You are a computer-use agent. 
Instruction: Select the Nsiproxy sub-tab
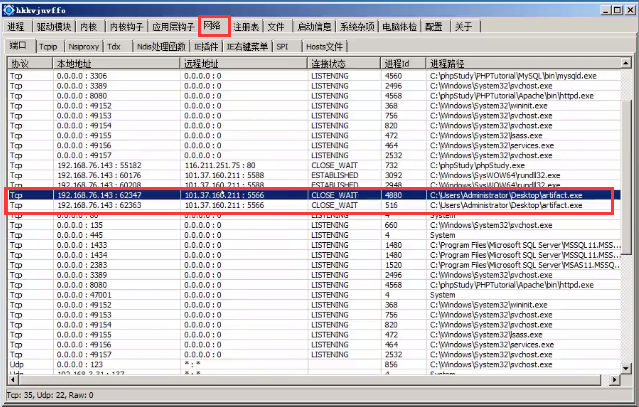pos(83,46)
